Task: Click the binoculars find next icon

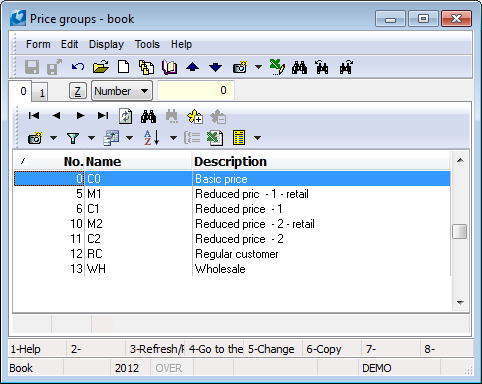Action: pos(346,67)
